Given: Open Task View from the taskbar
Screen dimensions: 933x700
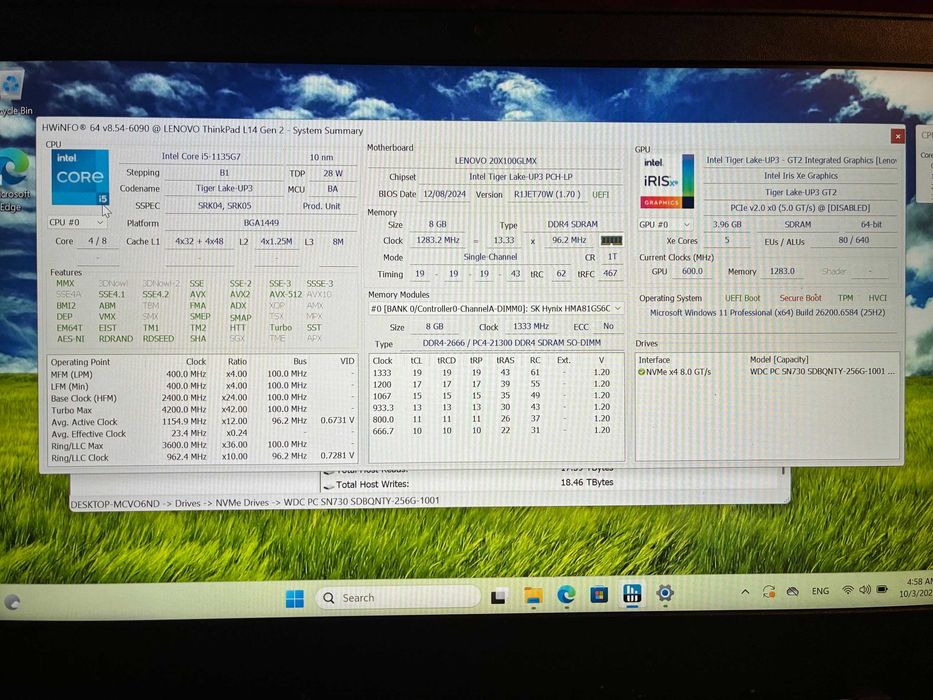Looking at the screenshot, I should point(499,596).
